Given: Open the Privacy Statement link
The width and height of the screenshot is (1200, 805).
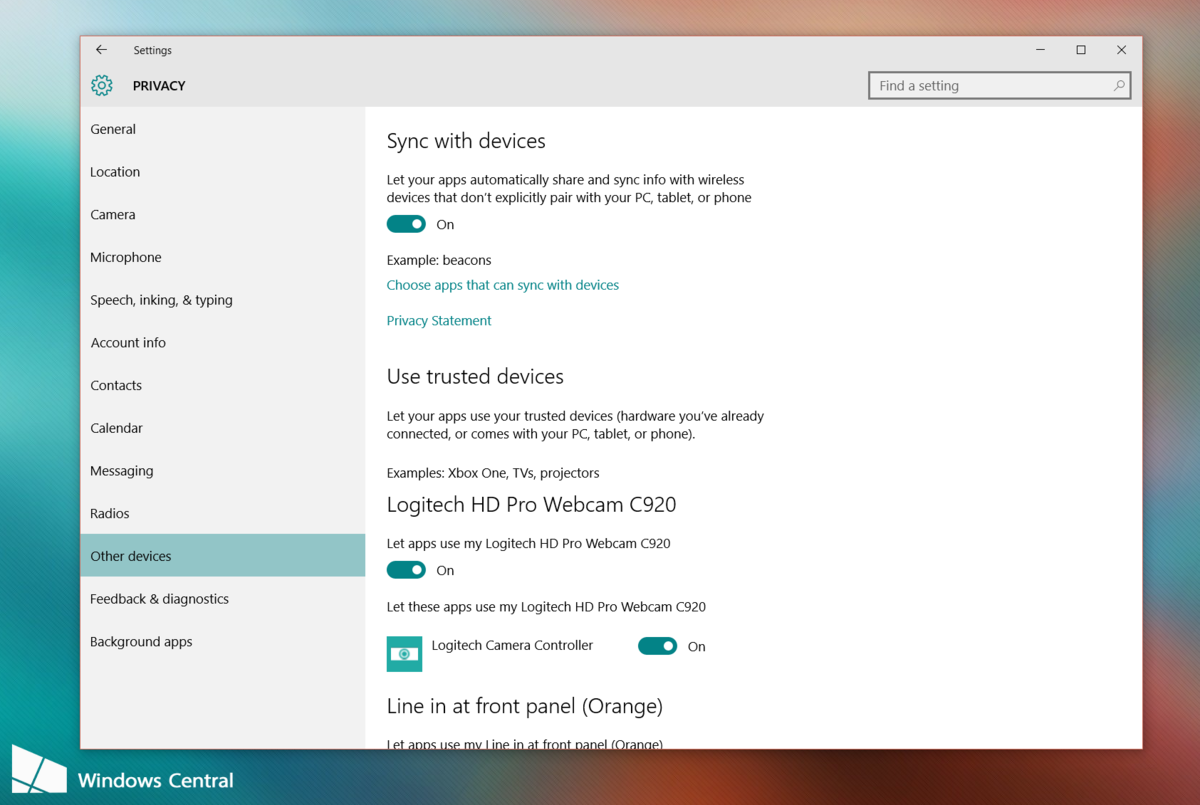Looking at the screenshot, I should click(x=439, y=321).
